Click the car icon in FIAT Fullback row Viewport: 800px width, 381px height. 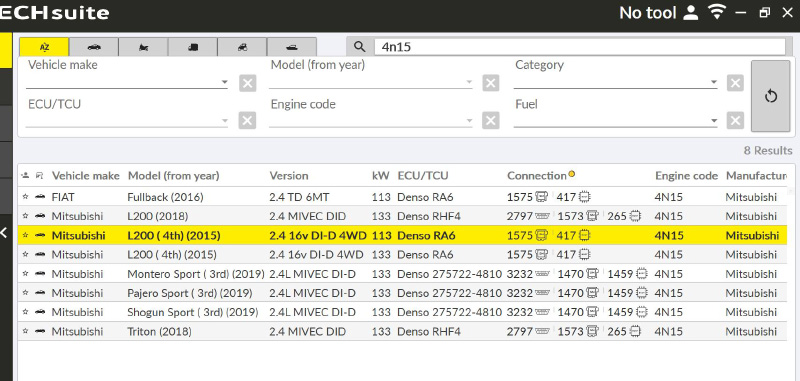pyautogui.click(x=40, y=197)
